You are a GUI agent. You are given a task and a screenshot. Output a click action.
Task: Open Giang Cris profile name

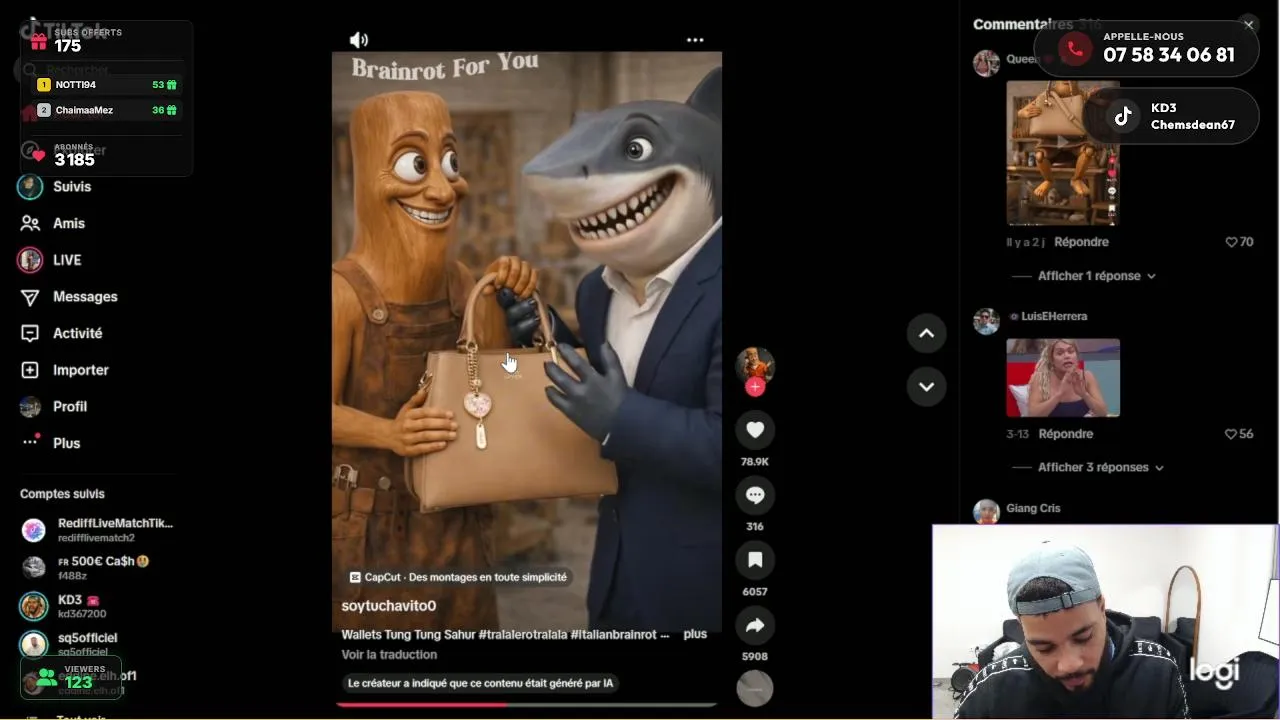pos(1033,508)
